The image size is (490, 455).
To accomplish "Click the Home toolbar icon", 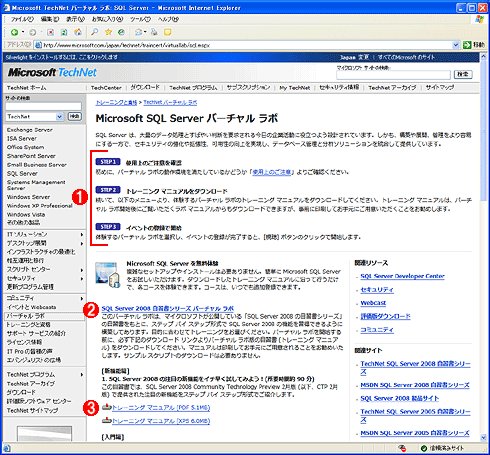I will coord(78,32).
